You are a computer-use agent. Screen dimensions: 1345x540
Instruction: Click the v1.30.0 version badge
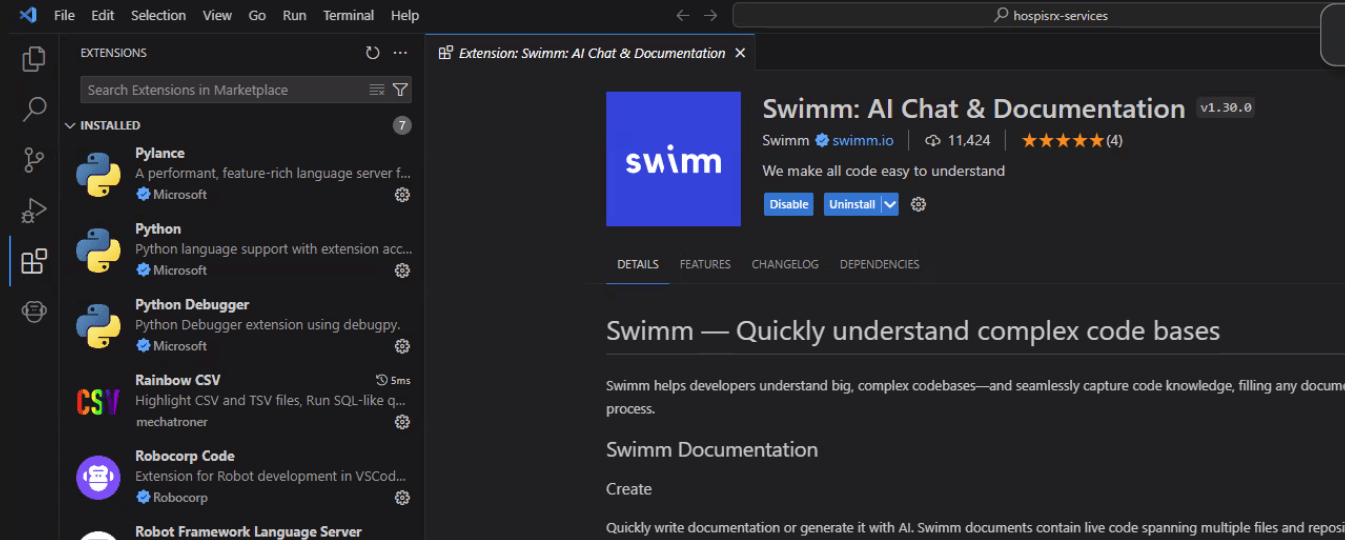click(x=1225, y=108)
